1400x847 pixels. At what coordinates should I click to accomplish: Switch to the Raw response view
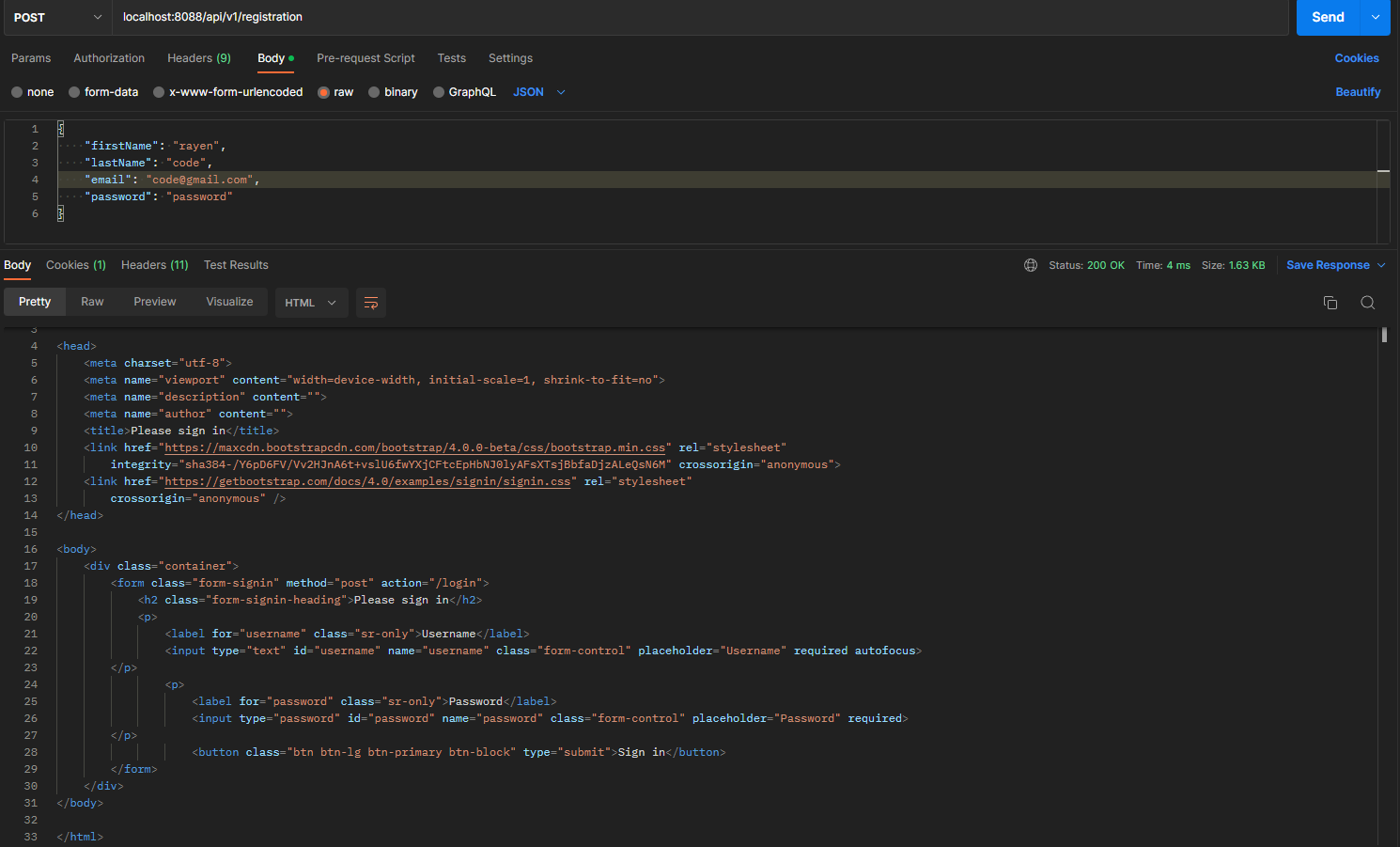point(92,302)
